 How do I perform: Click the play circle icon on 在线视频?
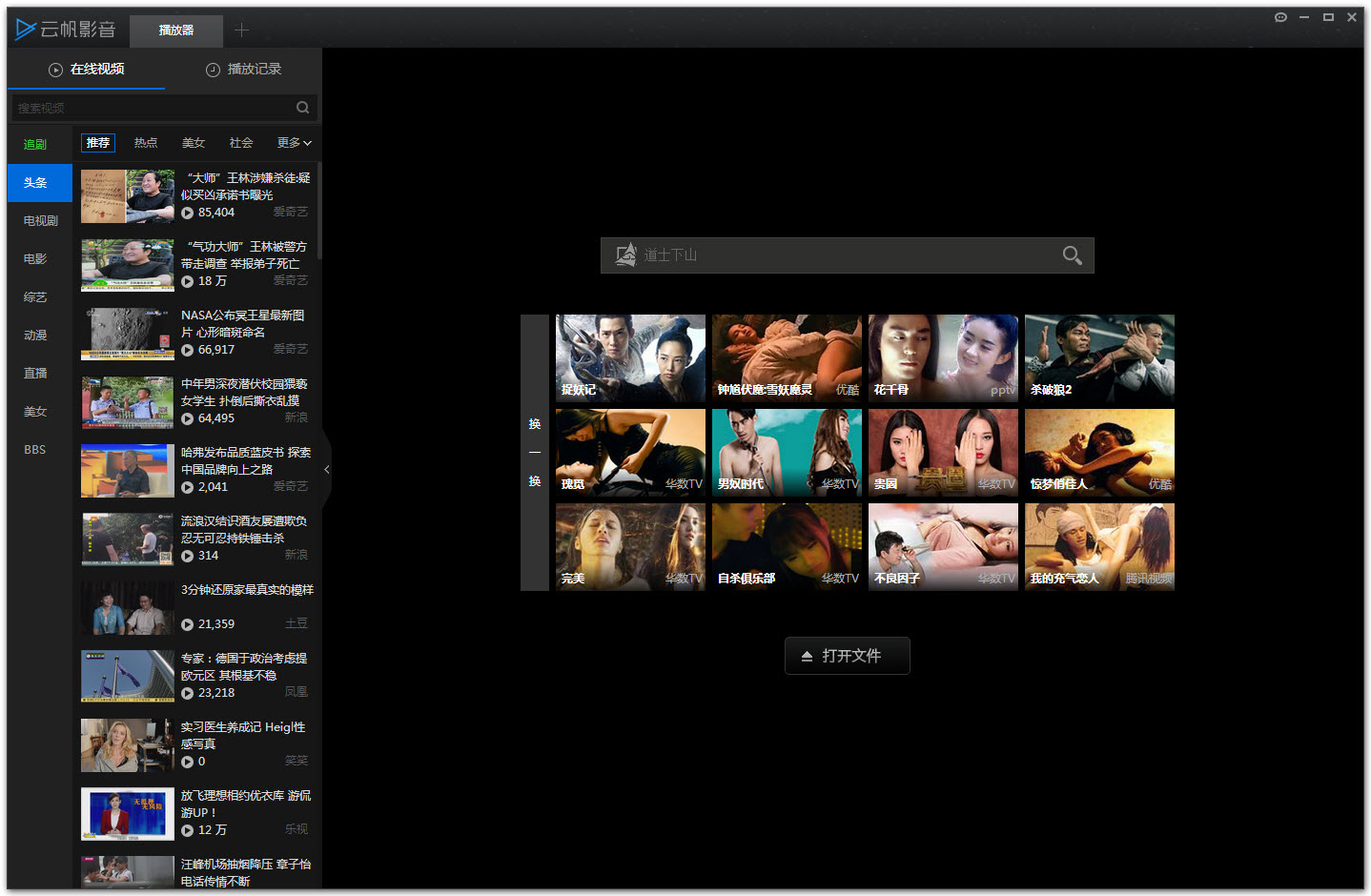56,70
